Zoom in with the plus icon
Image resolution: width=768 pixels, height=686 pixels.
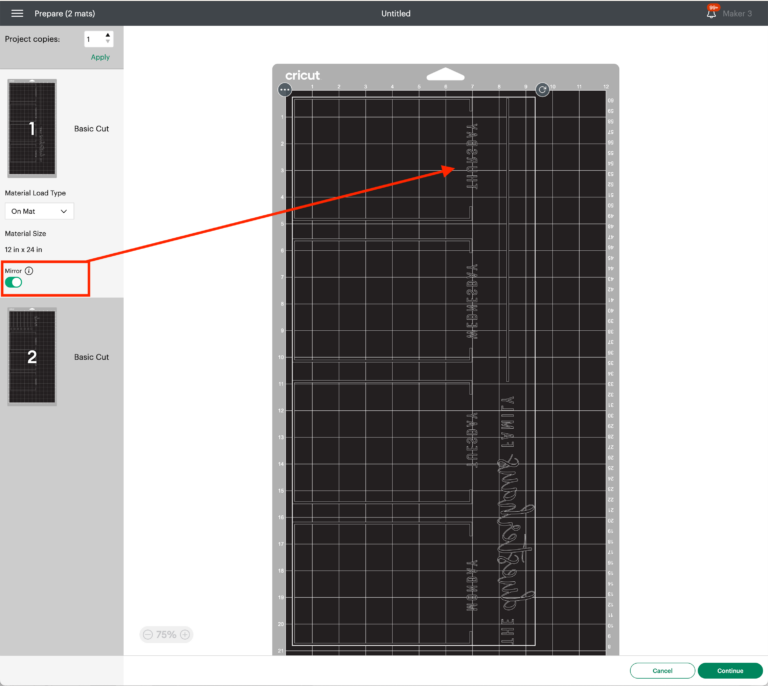[x=184, y=634]
